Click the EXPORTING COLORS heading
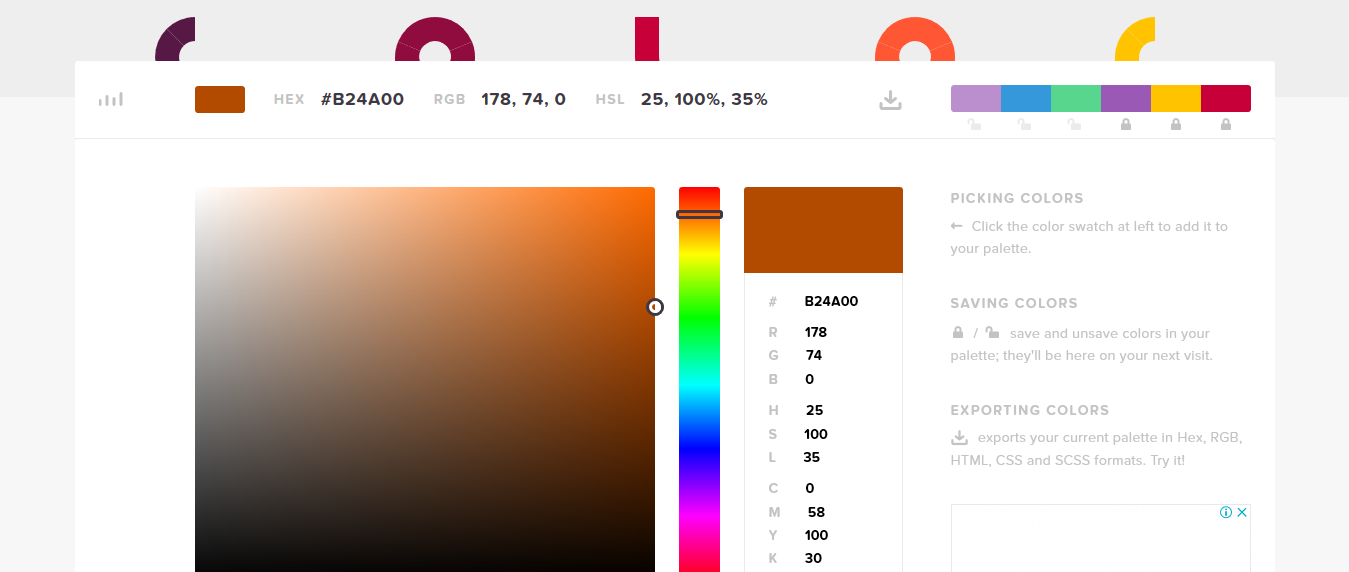 point(1030,410)
